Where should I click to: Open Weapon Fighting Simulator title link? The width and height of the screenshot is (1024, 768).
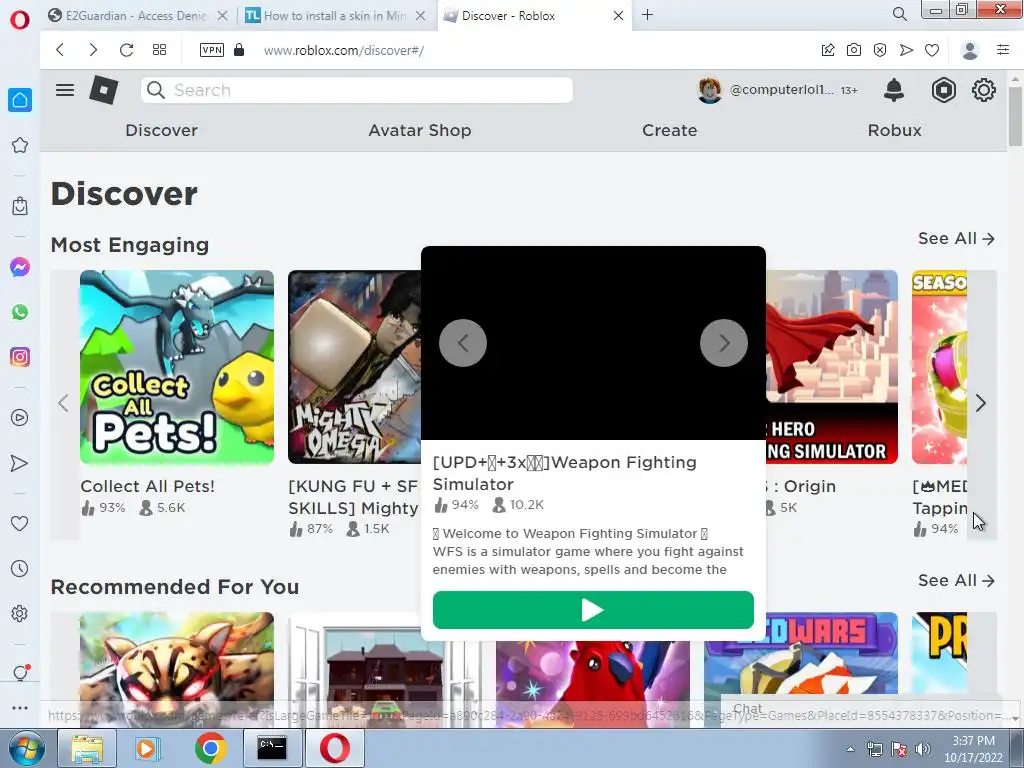tap(564, 473)
